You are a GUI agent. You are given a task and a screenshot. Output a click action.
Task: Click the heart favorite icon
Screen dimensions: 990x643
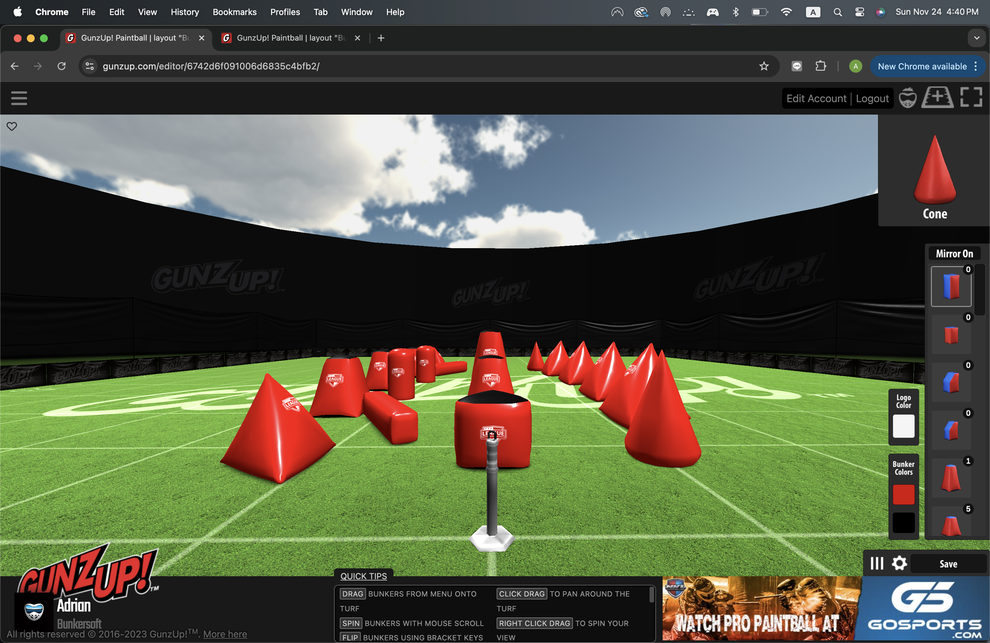(x=12, y=126)
